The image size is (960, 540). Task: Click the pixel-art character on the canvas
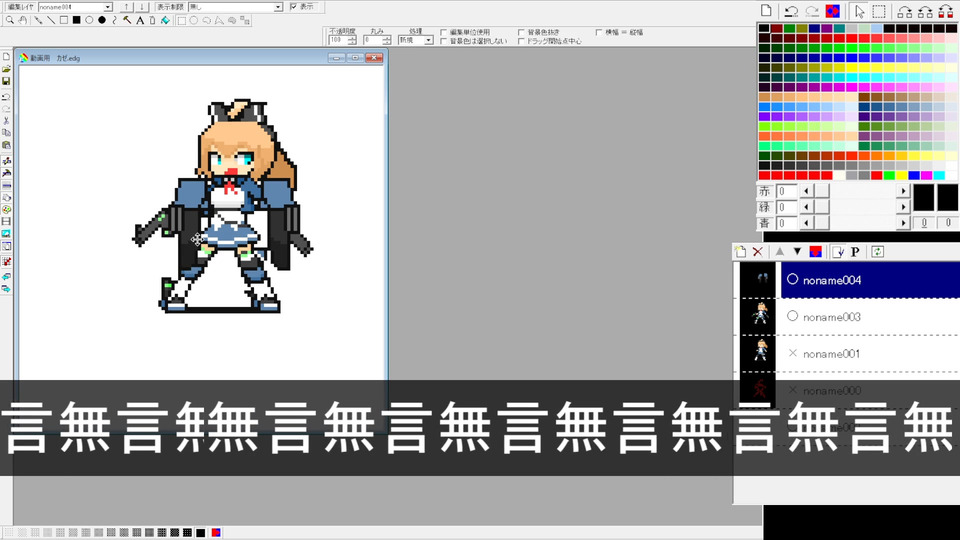tap(223, 207)
